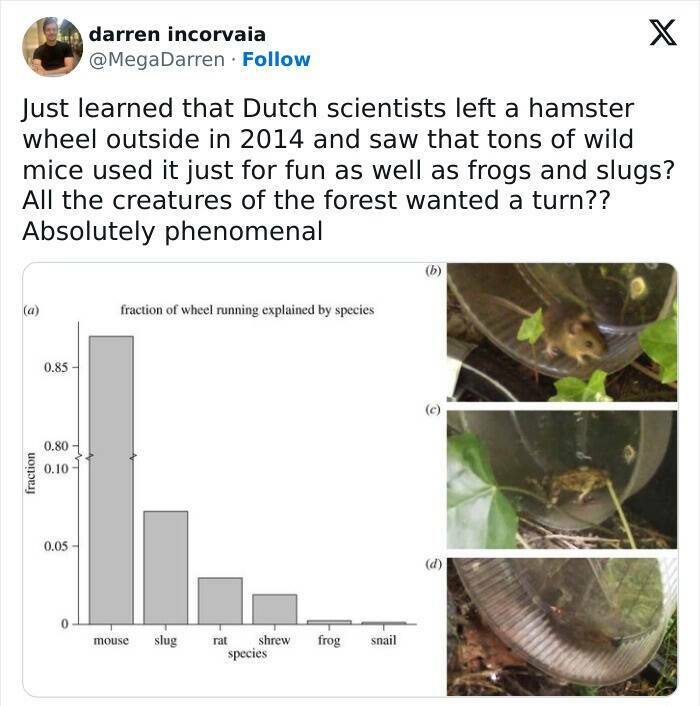The width and height of the screenshot is (700, 706).
Task: Click the chart title text
Action: 246,310
